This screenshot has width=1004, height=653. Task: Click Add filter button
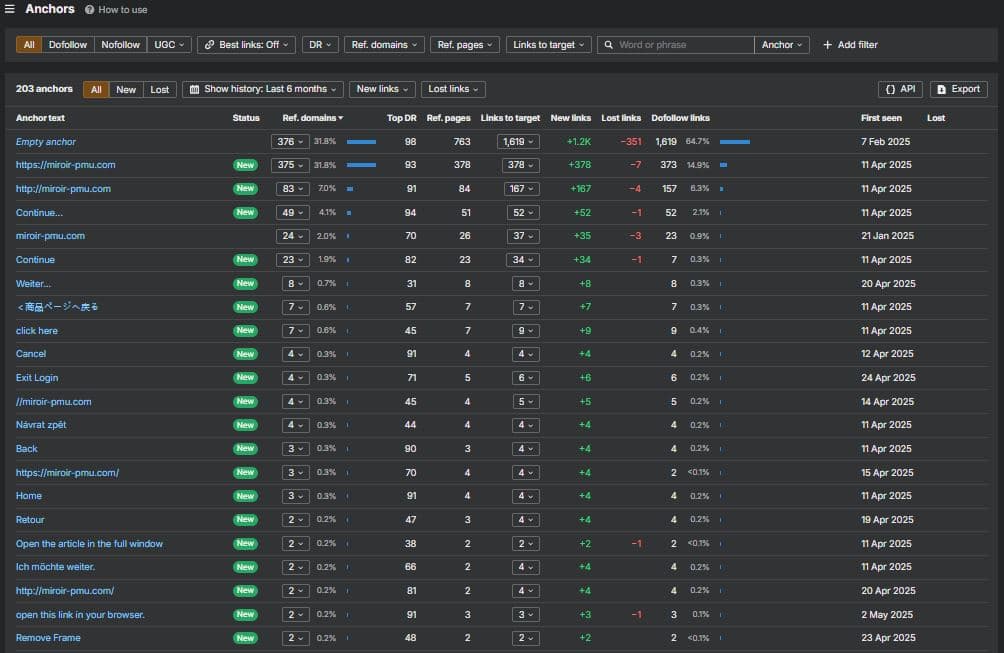[850, 45]
